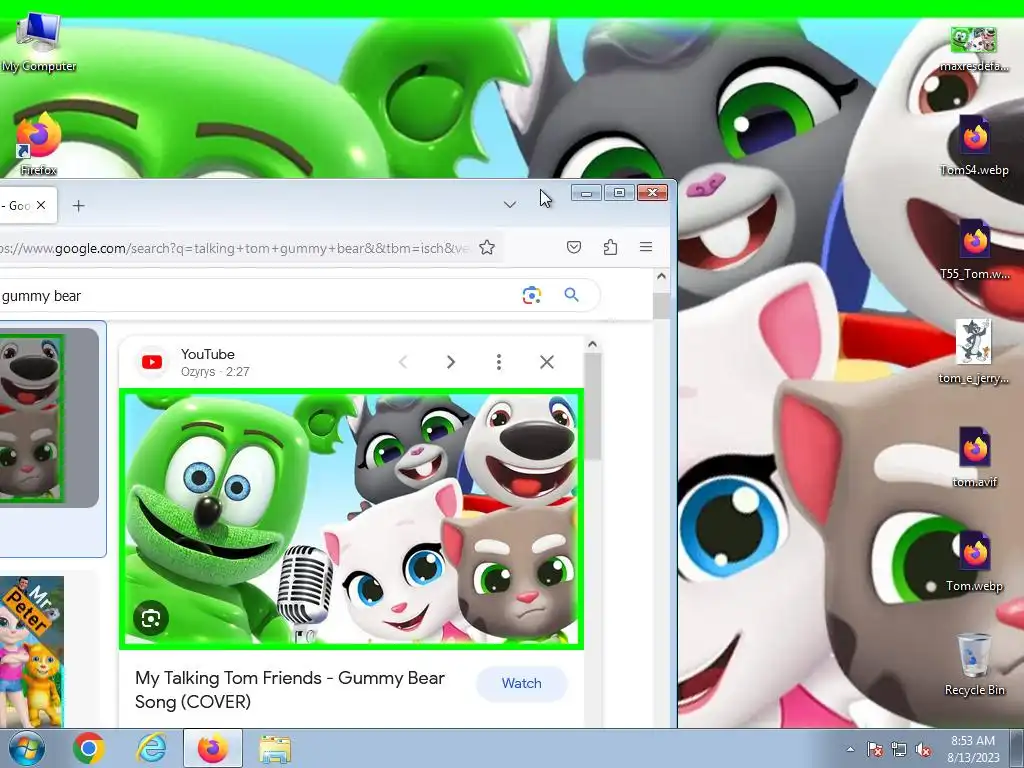This screenshot has height=768, width=1024.
Task: Click the page scrollbar up arrow
Action: coord(661,276)
